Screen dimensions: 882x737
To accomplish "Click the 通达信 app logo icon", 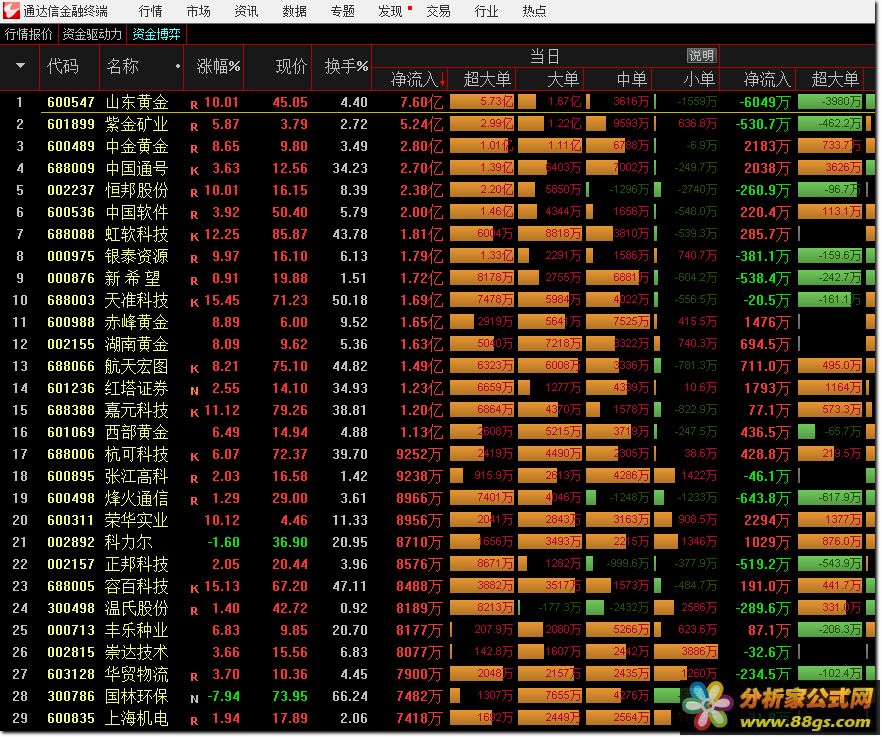I will coord(11,10).
